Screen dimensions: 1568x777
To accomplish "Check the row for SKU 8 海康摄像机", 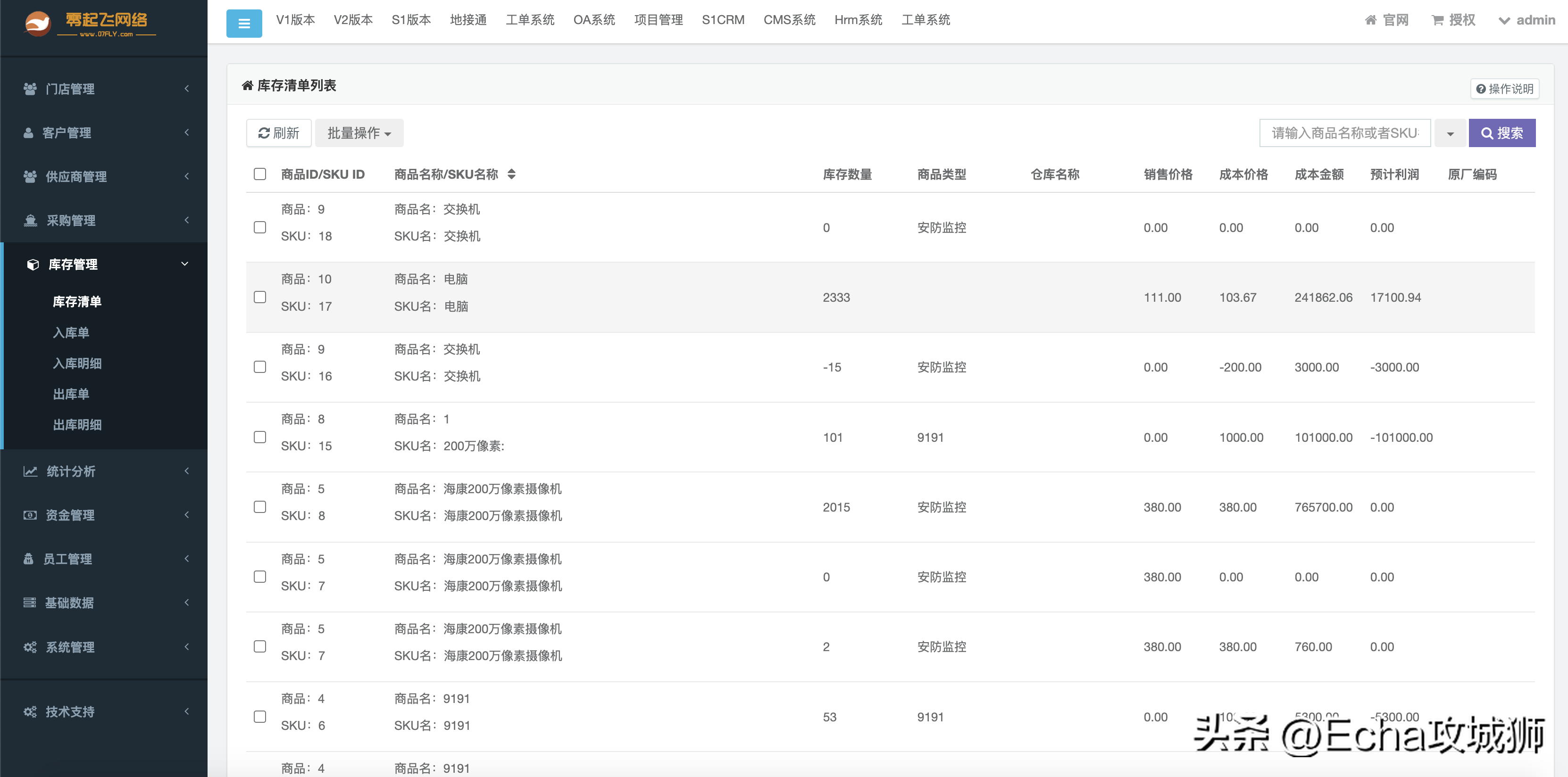I will pos(260,507).
